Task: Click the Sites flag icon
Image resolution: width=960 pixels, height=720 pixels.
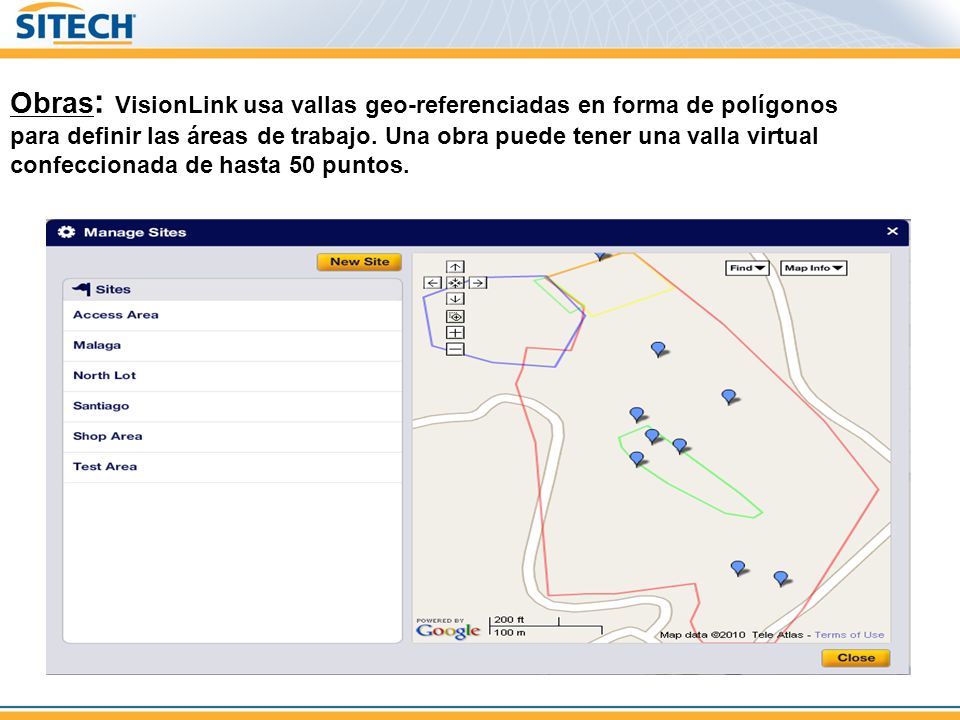Action: pos(81,289)
